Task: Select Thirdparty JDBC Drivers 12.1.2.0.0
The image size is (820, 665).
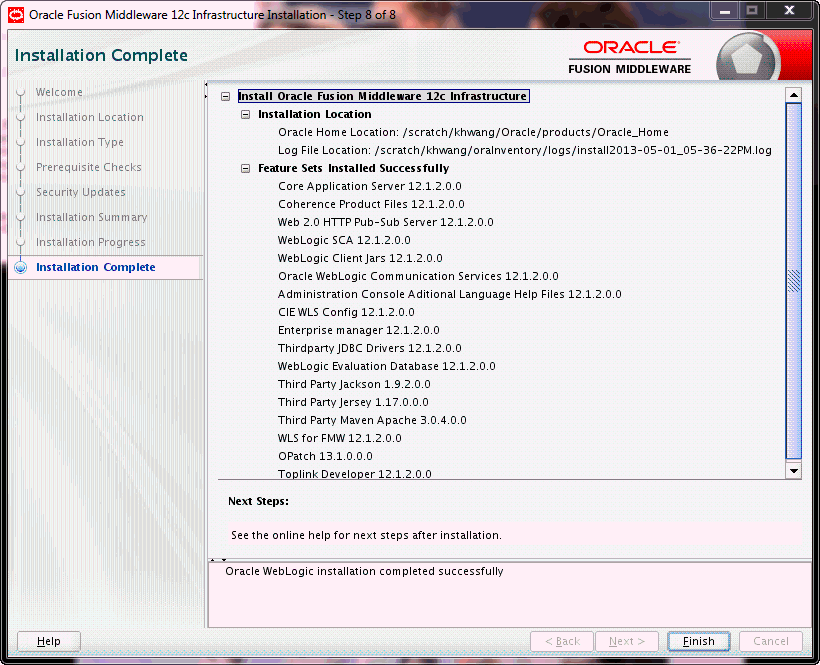Action: tap(370, 348)
